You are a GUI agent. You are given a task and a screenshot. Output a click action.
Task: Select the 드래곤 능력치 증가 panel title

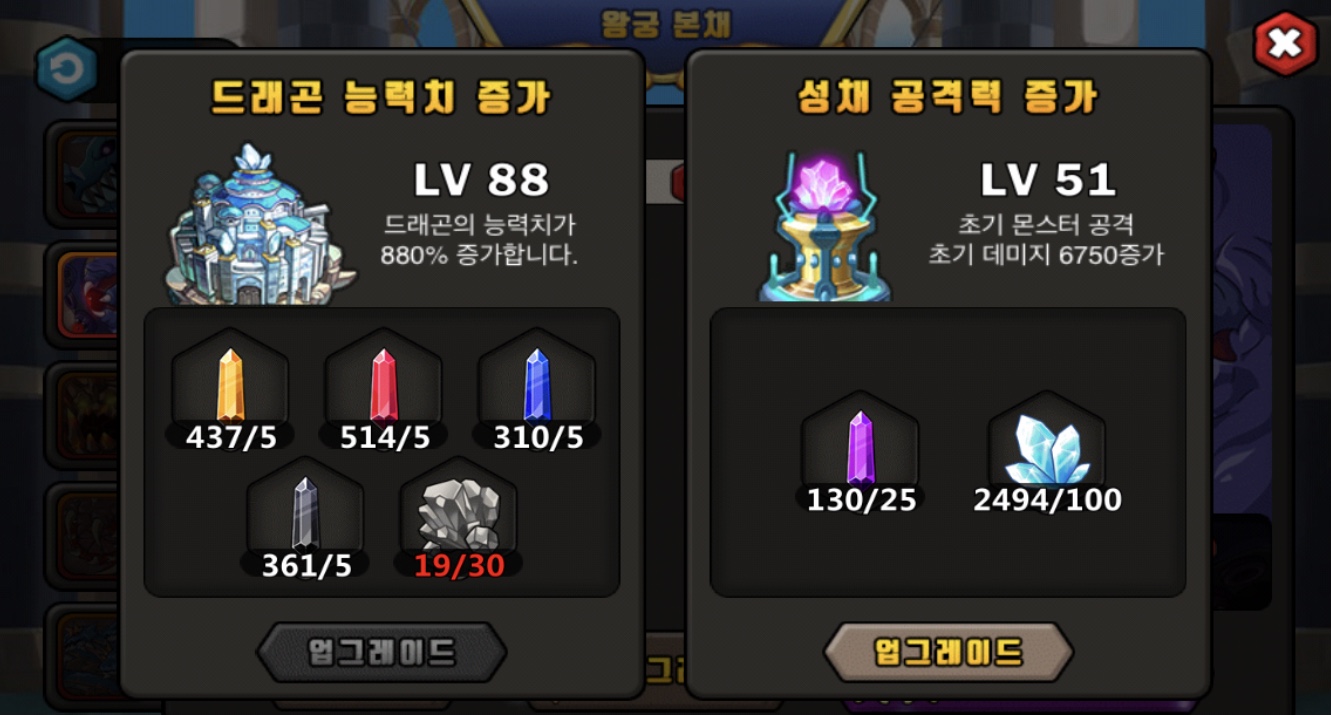381,98
